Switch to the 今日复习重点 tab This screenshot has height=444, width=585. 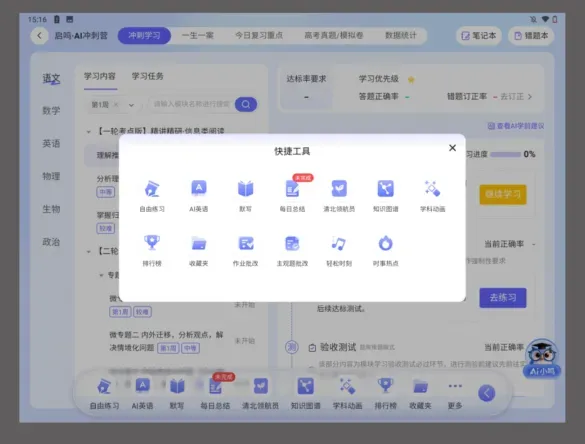click(259, 35)
